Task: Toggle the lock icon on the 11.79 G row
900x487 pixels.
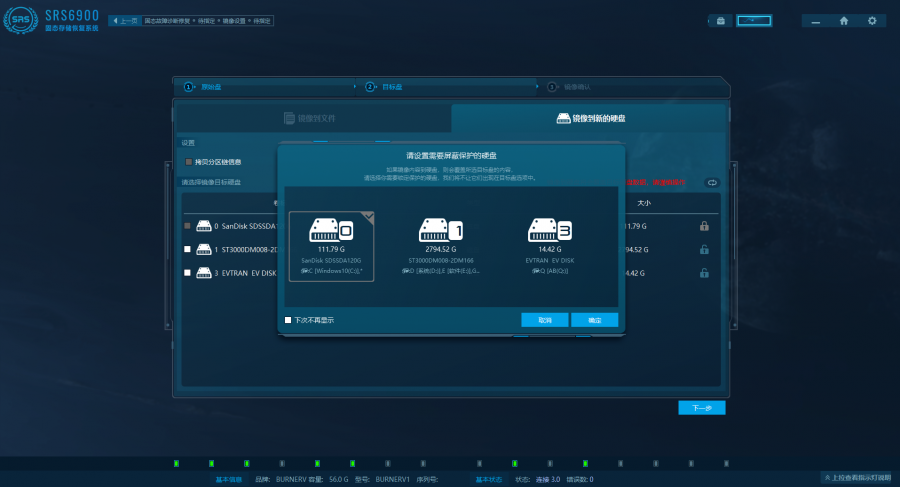Action: click(x=704, y=226)
